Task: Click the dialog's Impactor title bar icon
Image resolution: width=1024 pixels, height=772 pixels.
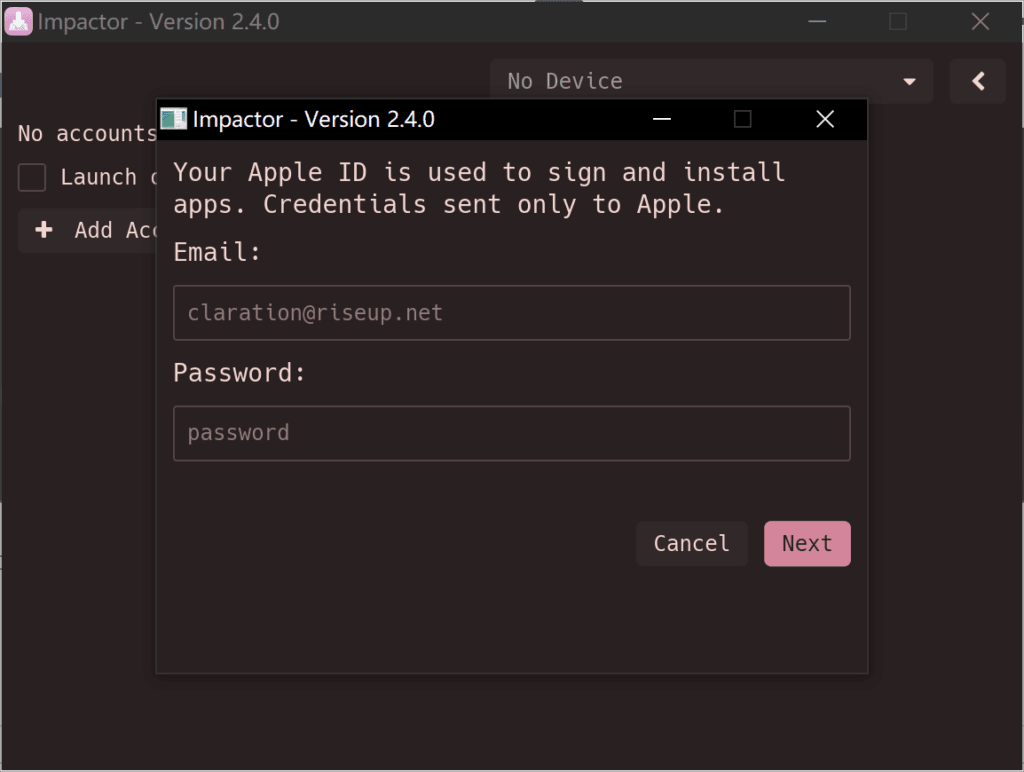Action: (x=174, y=119)
